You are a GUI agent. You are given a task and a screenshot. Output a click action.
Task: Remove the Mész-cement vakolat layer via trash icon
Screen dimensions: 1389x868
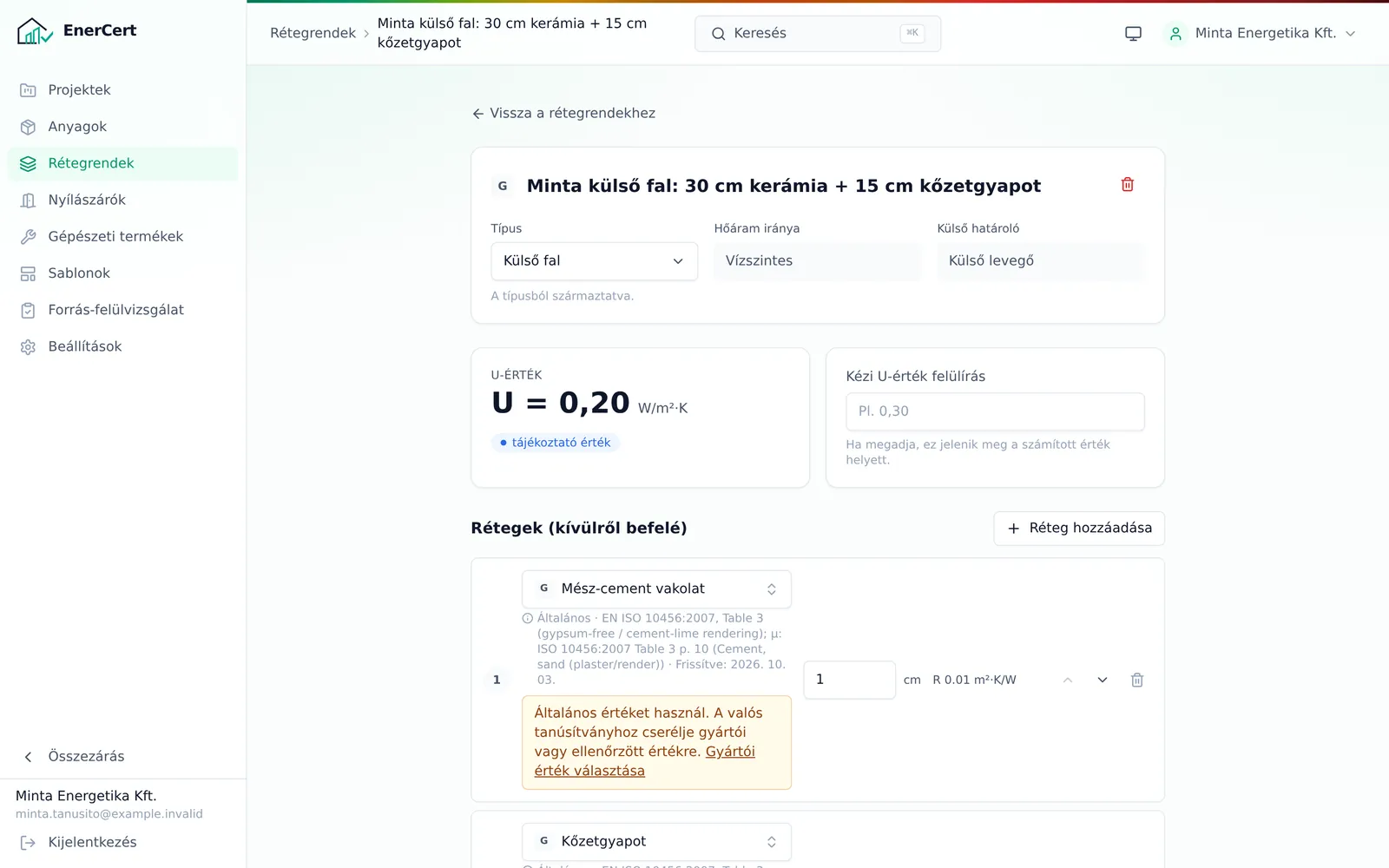(x=1136, y=680)
